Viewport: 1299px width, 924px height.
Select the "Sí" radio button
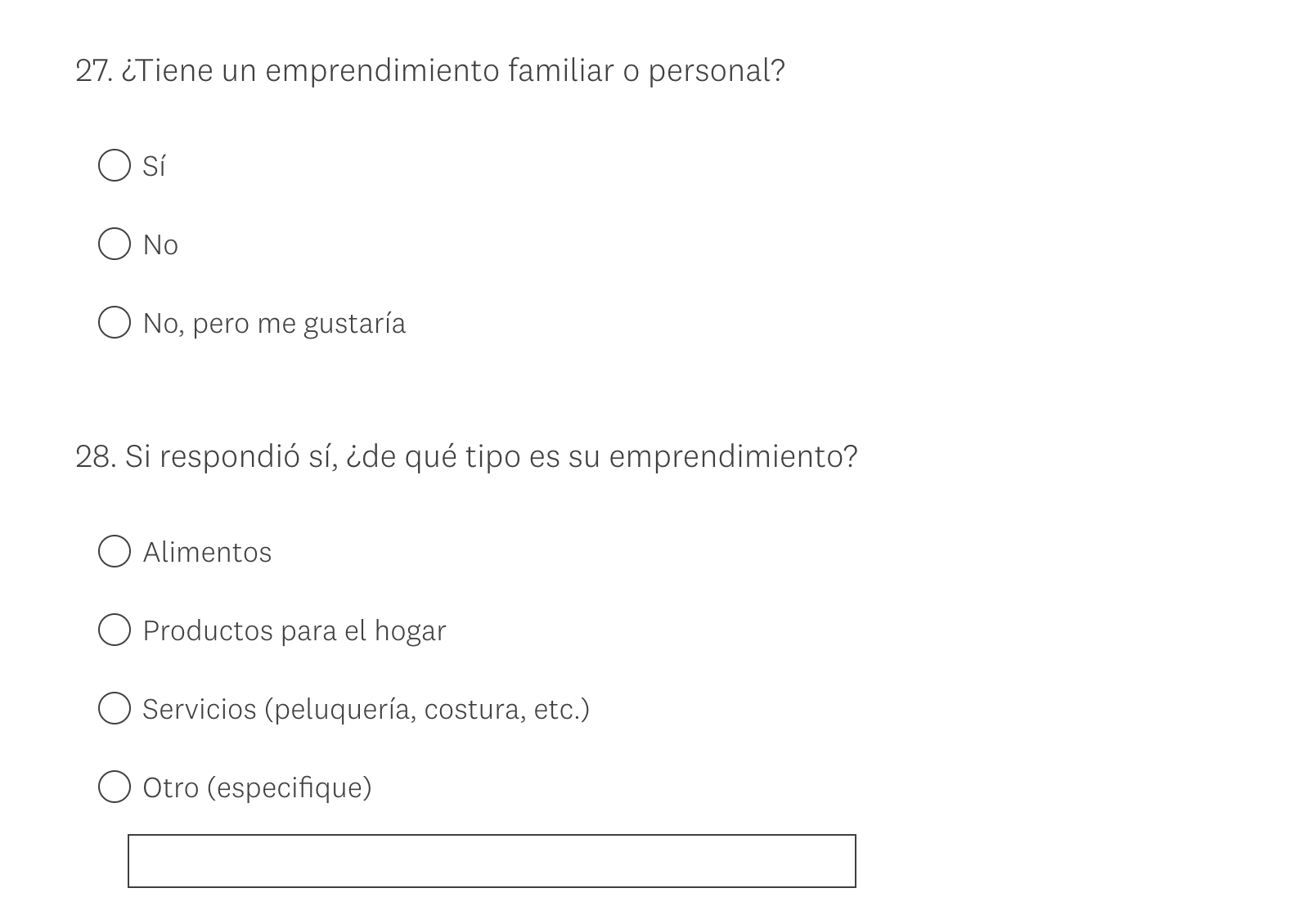[x=115, y=165]
